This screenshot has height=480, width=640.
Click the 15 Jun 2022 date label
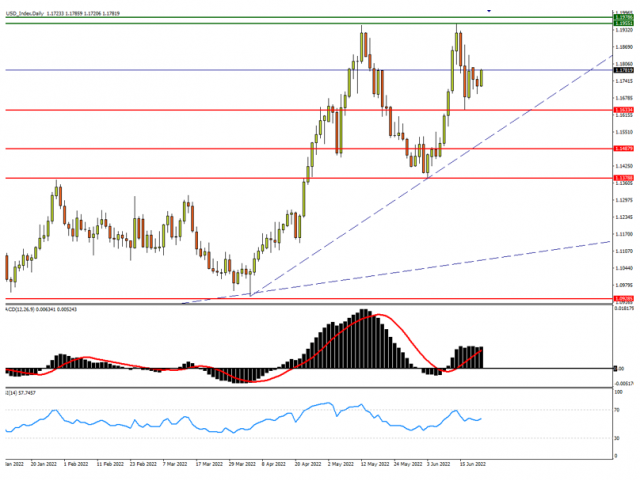(472, 465)
